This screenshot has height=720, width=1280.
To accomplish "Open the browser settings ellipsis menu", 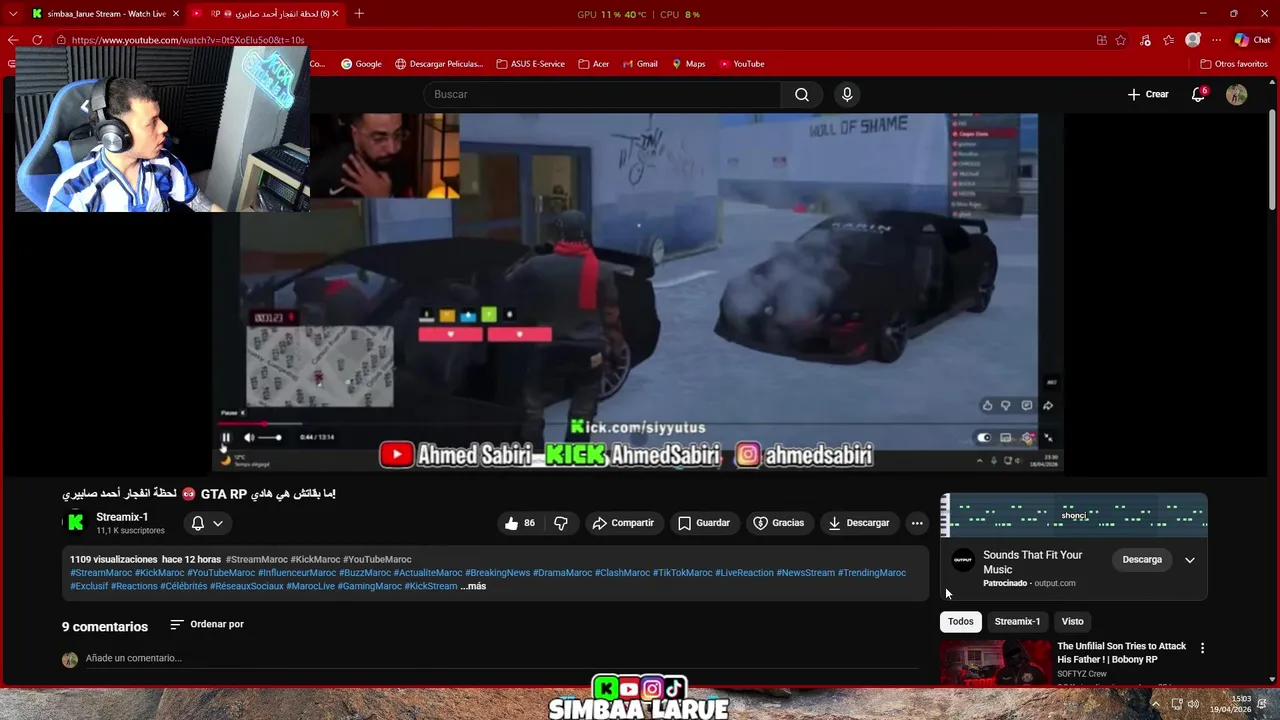I will pyautogui.click(x=1216, y=40).
